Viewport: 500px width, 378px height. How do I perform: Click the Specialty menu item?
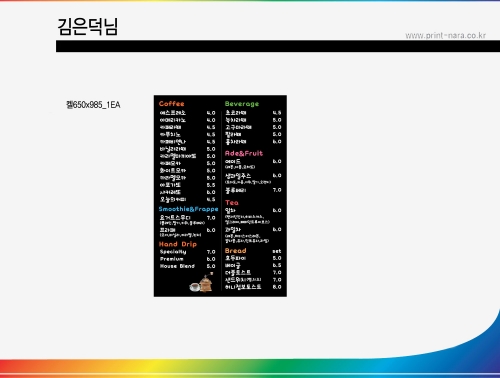click(173, 252)
